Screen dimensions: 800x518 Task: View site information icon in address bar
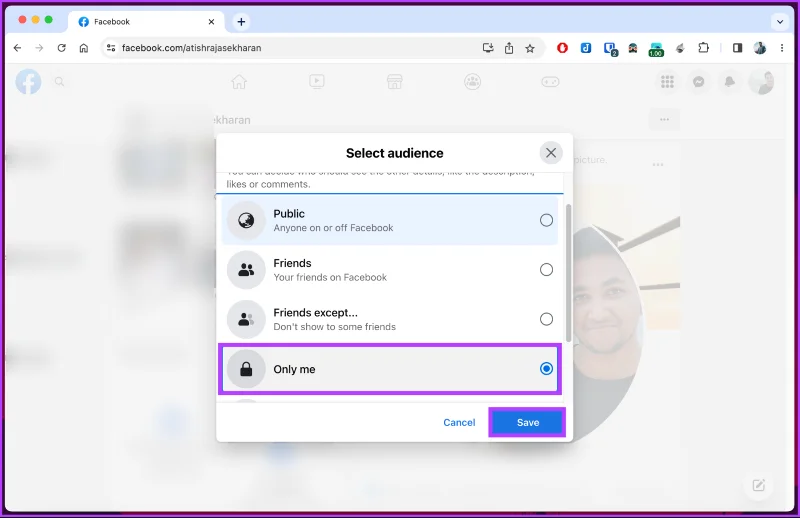tap(110, 48)
